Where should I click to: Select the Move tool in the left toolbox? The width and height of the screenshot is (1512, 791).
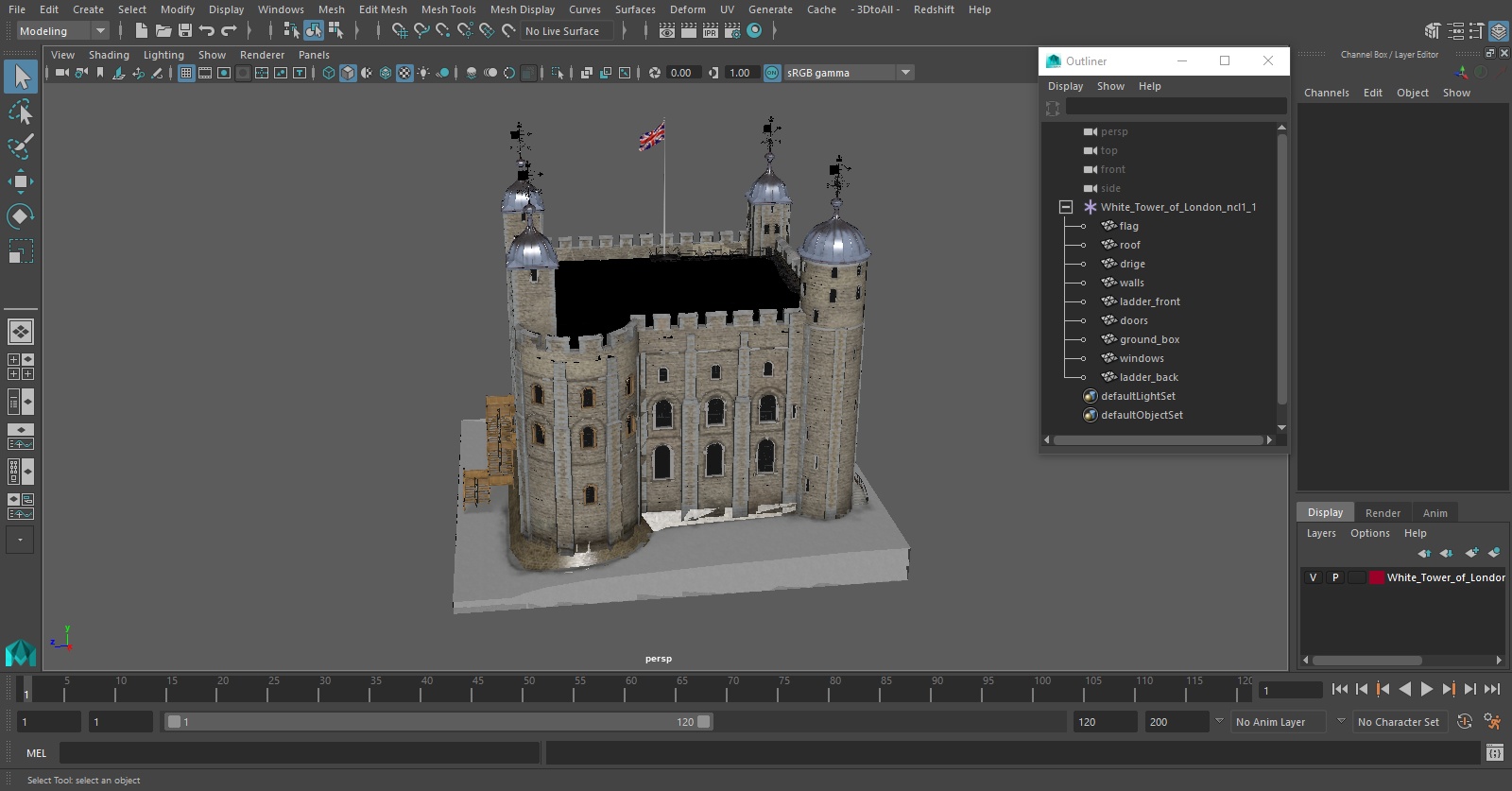20,181
